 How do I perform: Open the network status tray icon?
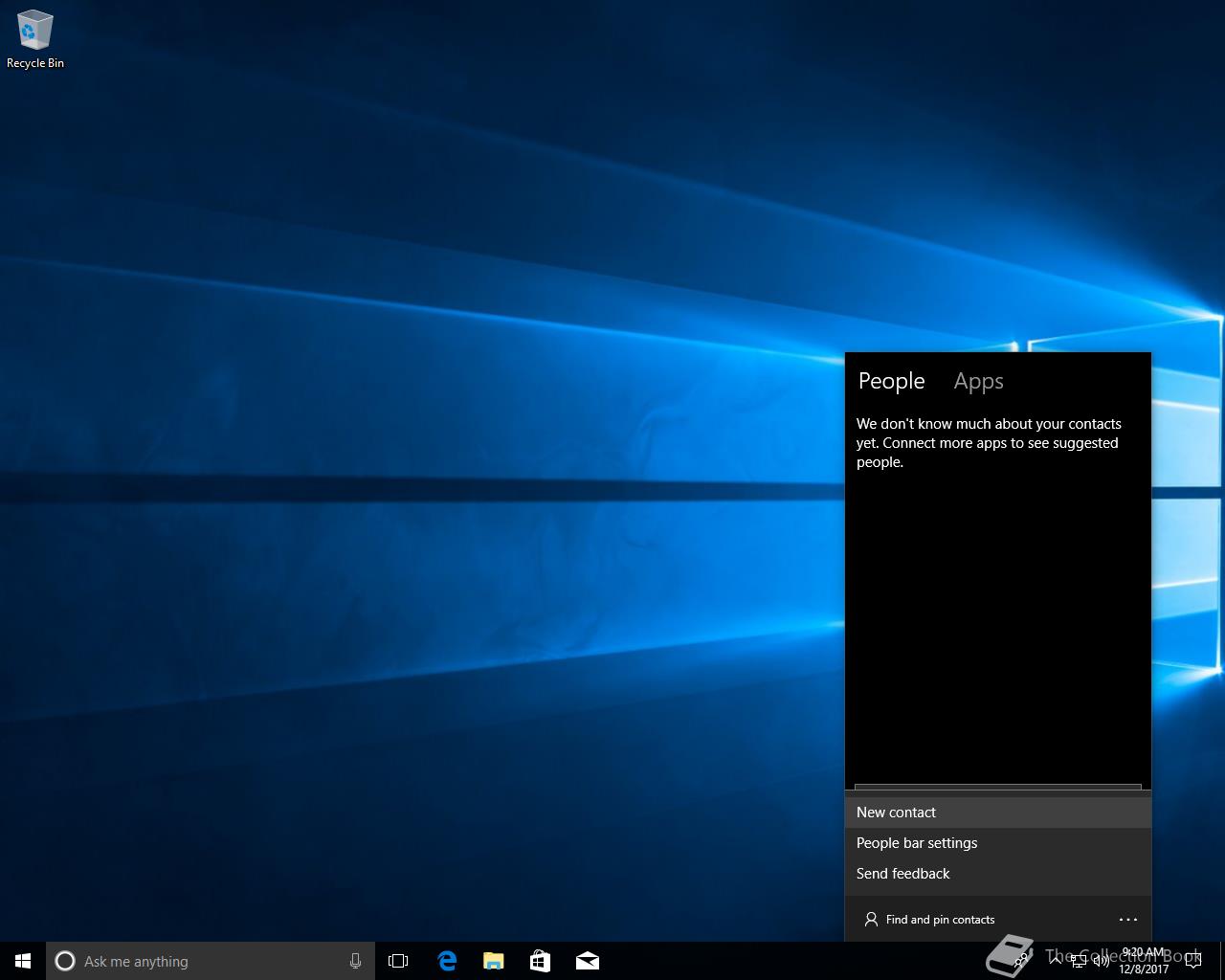[x=1079, y=961]
